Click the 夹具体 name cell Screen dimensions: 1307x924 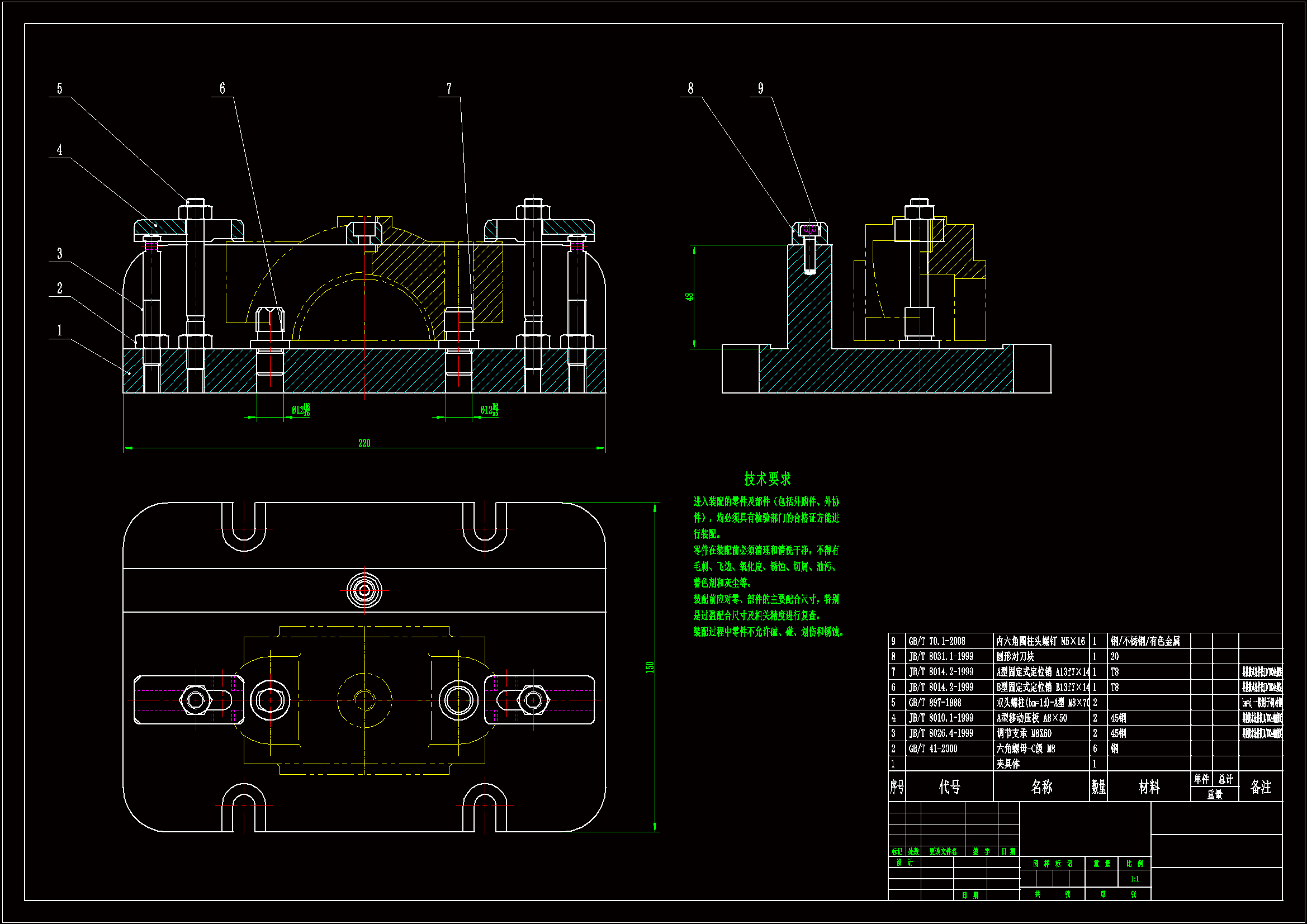point(1007,764)
